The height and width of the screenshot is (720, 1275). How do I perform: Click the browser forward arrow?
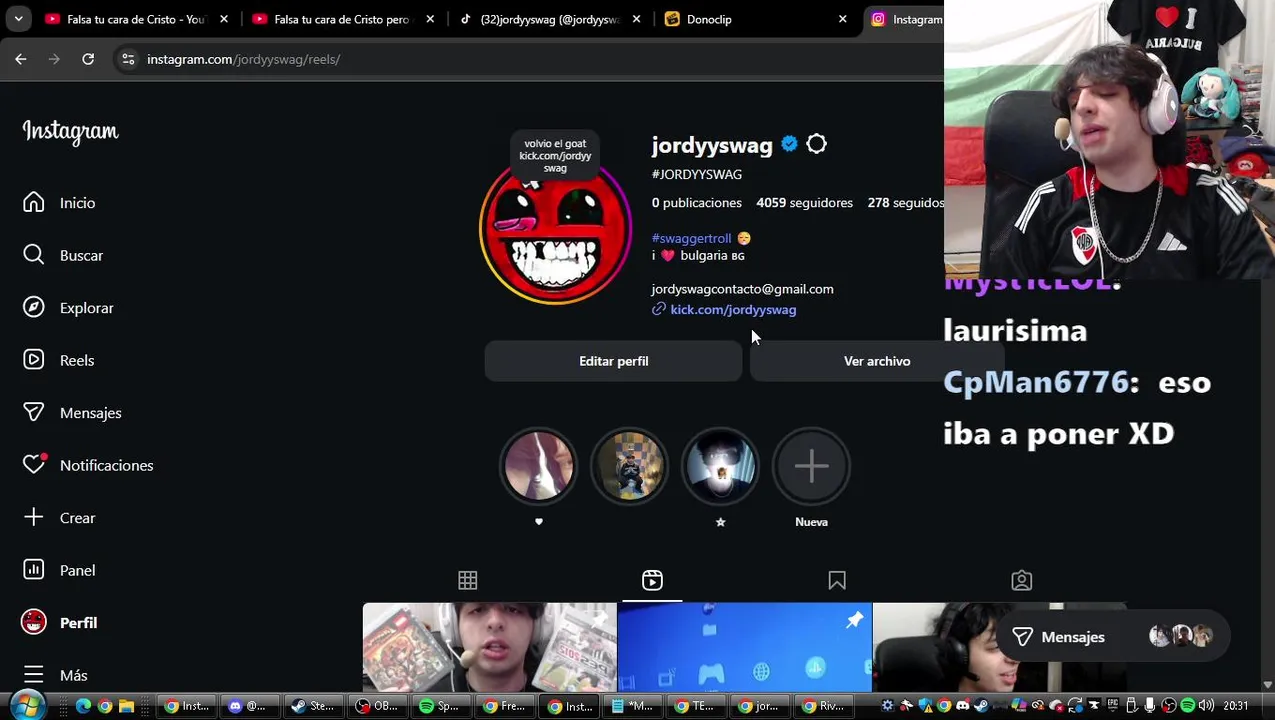pos(54,59)
